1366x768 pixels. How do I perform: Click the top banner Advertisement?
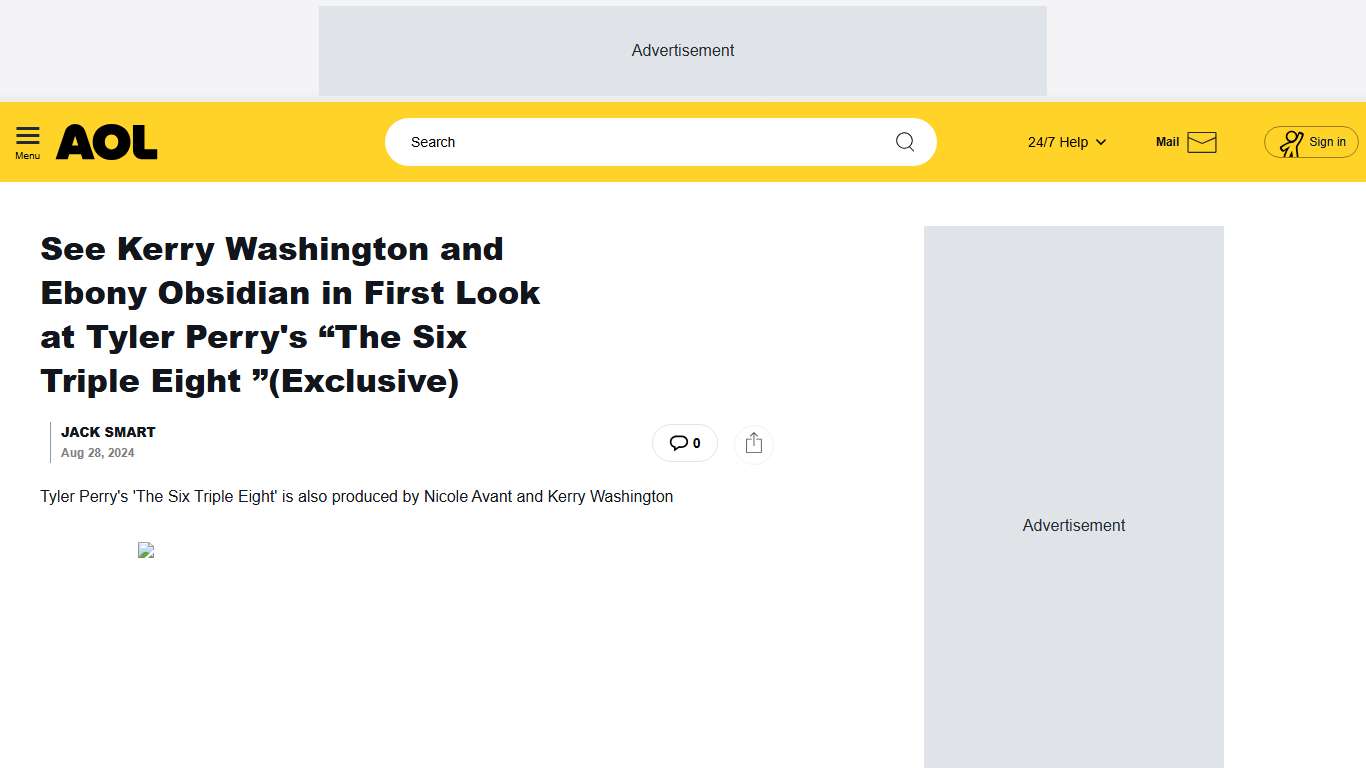[x=683, y=51]
